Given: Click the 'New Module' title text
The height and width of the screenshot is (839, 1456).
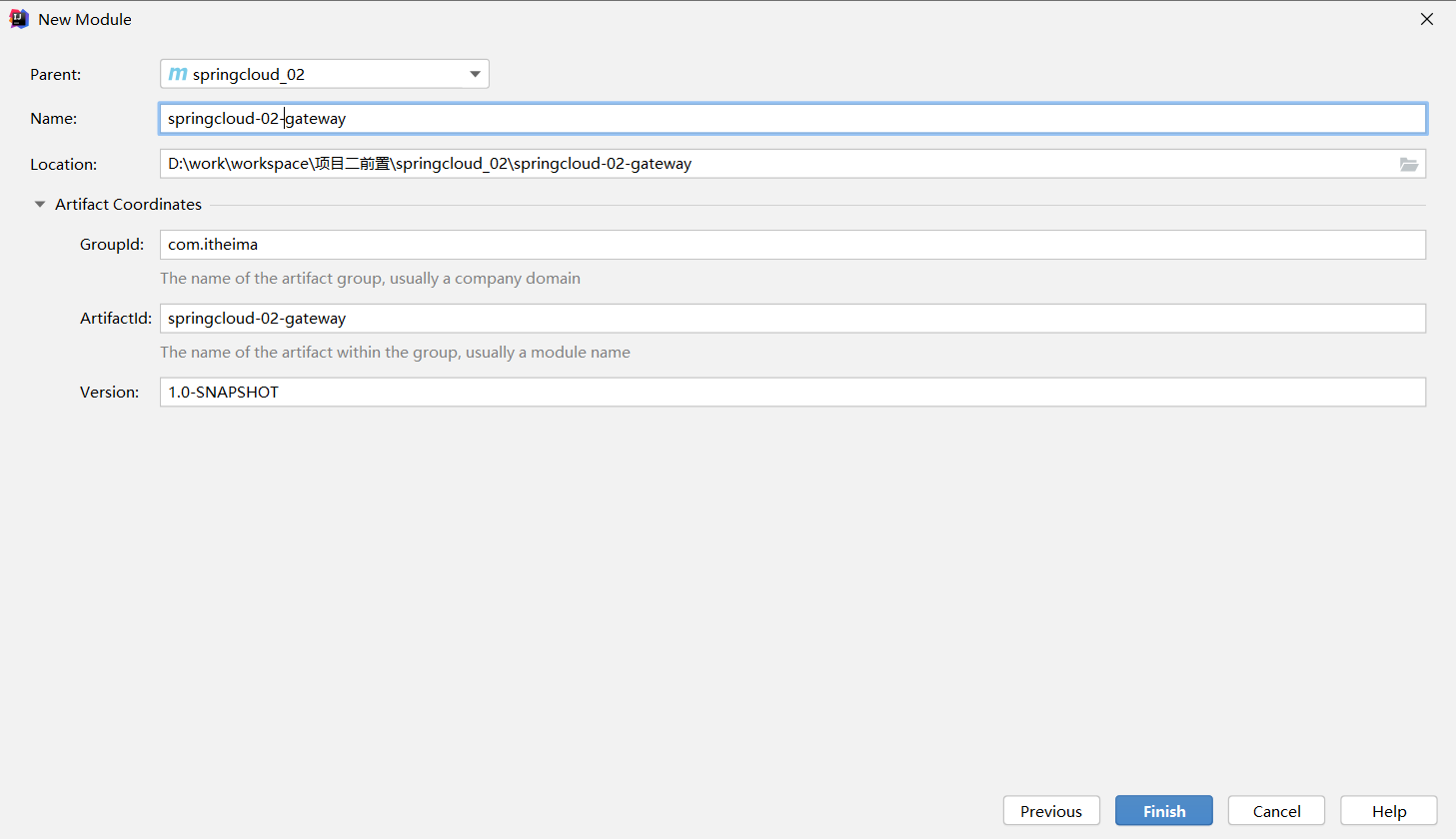Looking at the screenshot, I should pyautogui.click(x=85, y=19).
